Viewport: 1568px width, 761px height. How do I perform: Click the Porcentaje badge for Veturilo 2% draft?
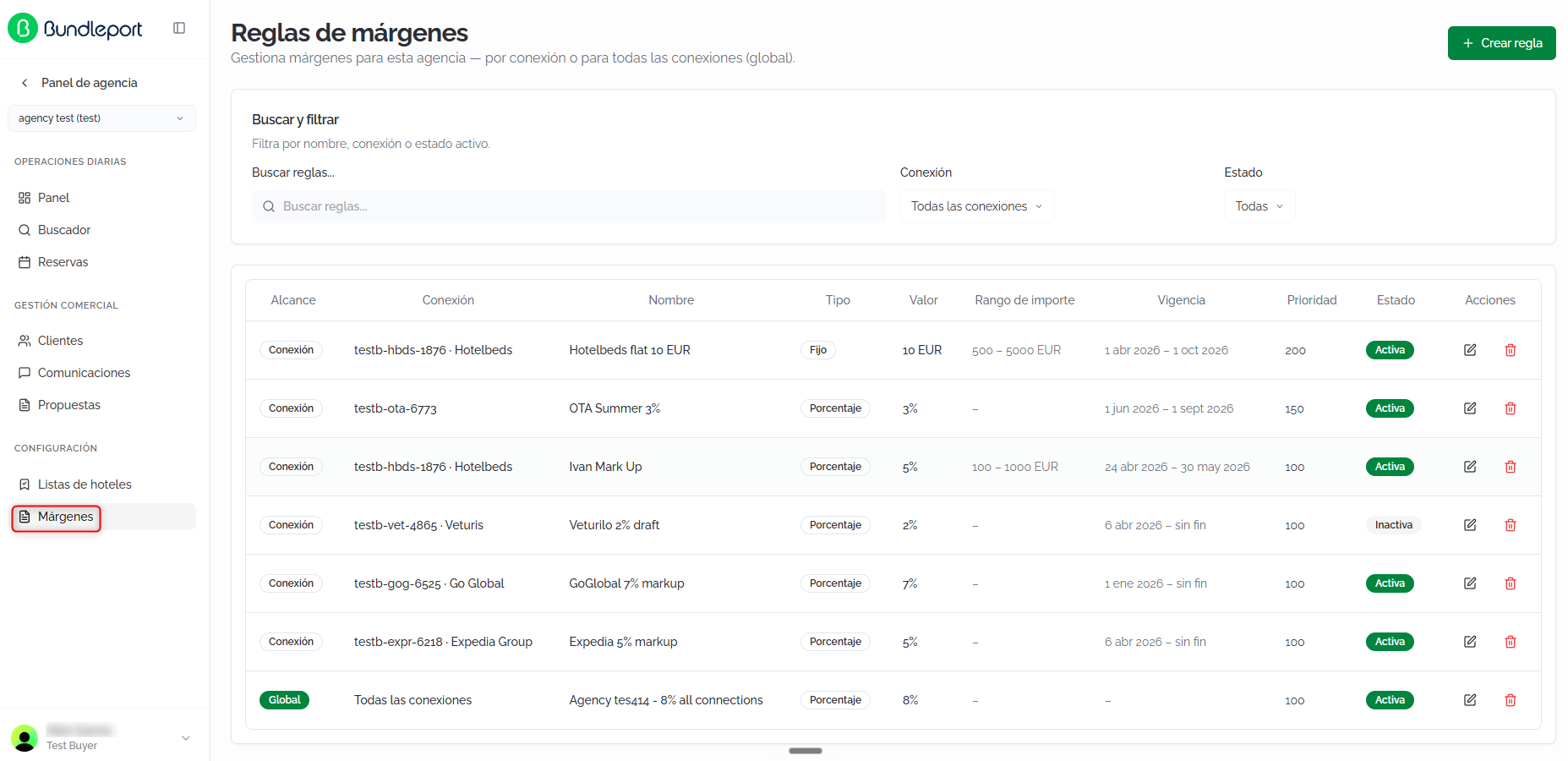(835, 525)
